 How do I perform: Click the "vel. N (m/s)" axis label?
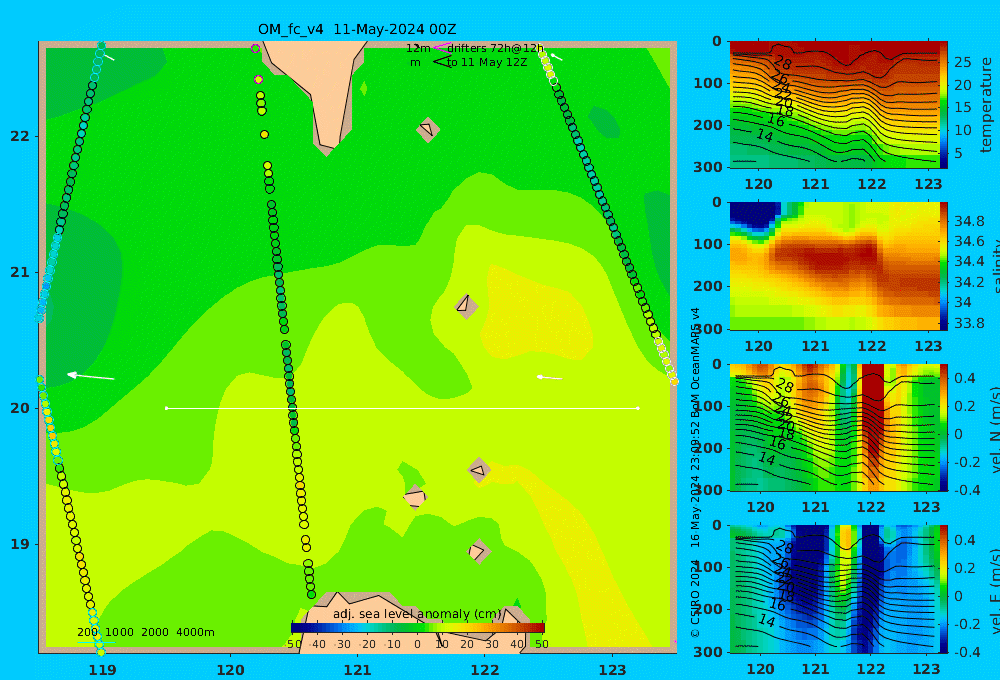996,429
